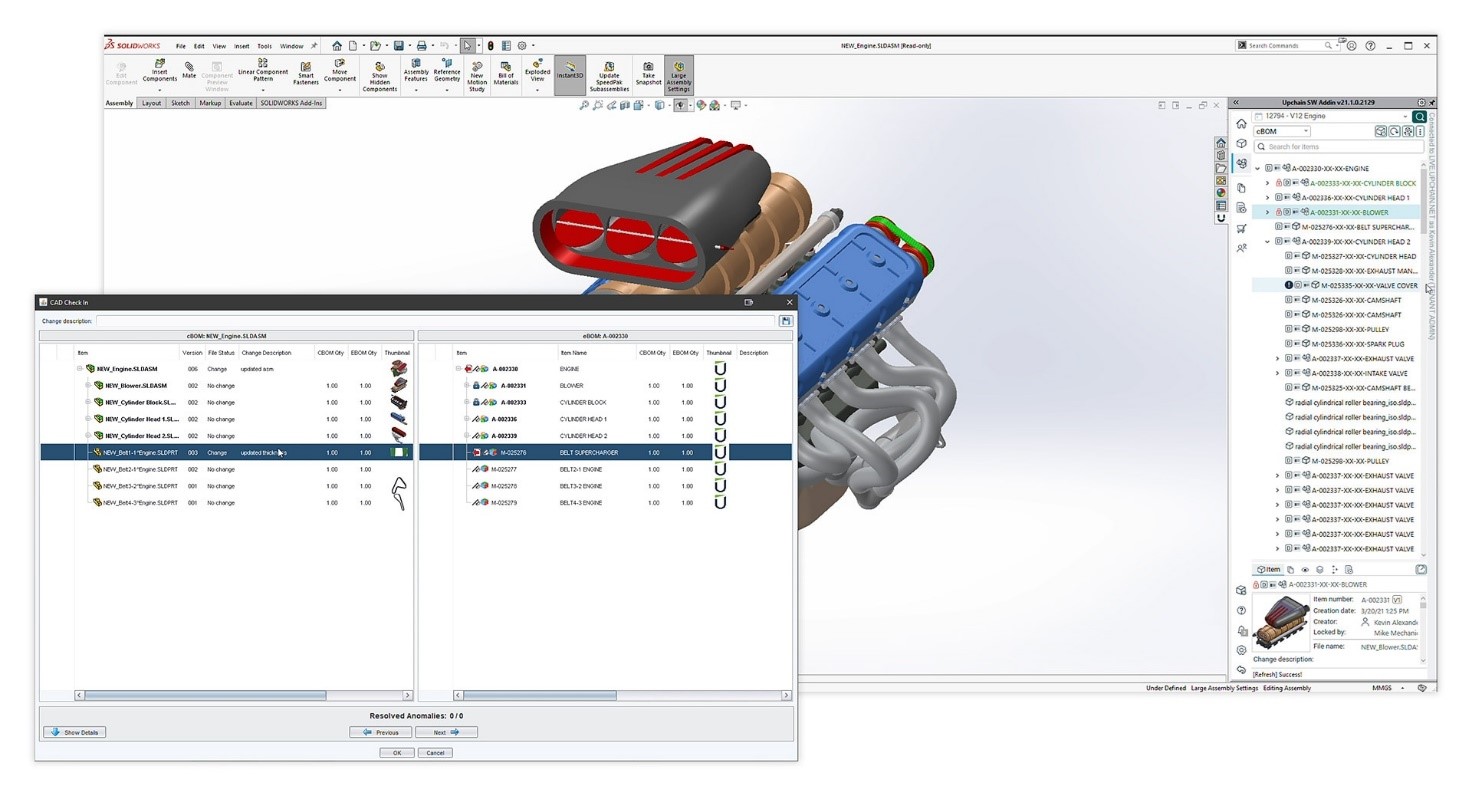1472x796 pixels.
Task: Switch to the Evaluate tab
Action: pyautogui.click(x=240, y=103)
